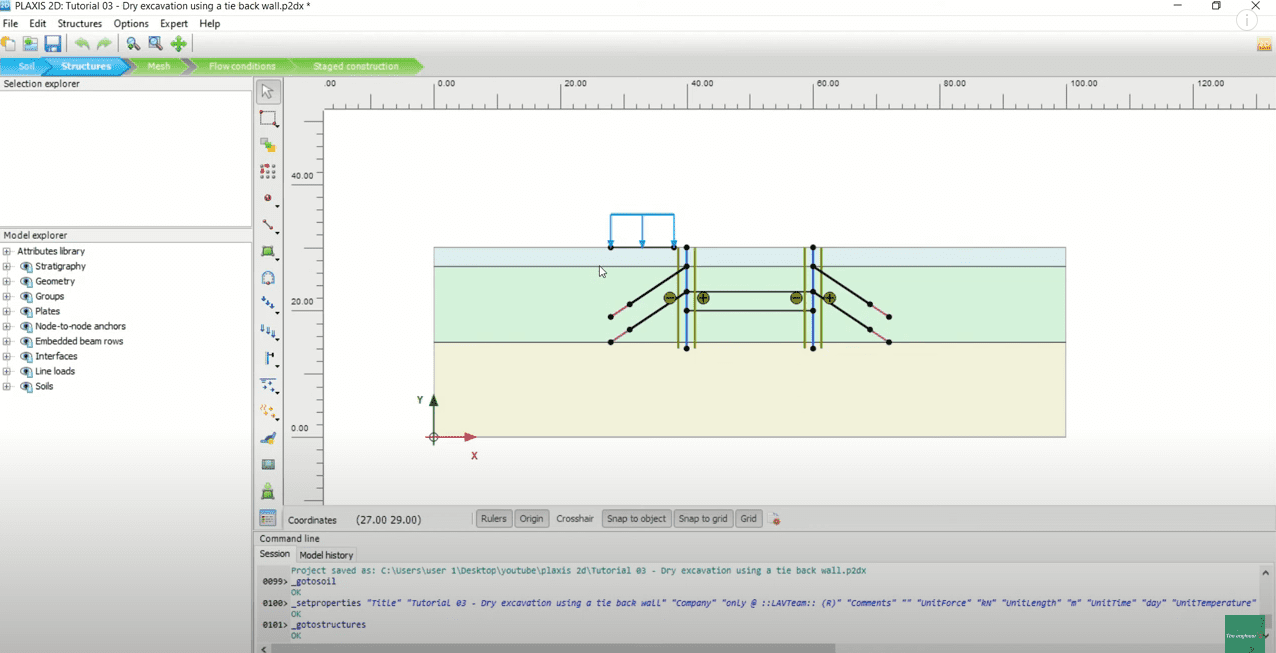Expand the Embedded beam rows item

coord(8,341)
